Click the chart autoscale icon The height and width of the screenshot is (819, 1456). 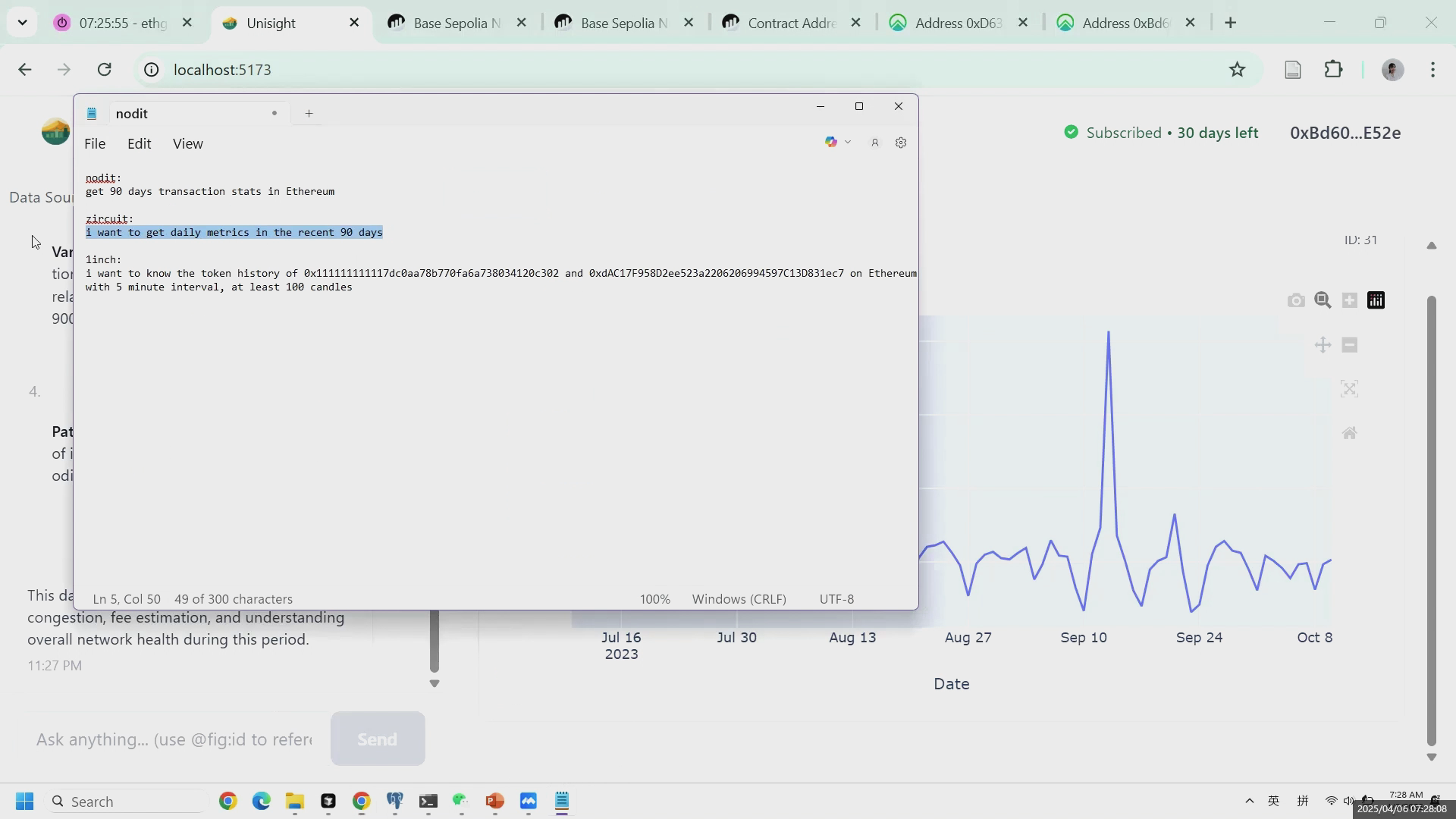[x=1349, y=389]
